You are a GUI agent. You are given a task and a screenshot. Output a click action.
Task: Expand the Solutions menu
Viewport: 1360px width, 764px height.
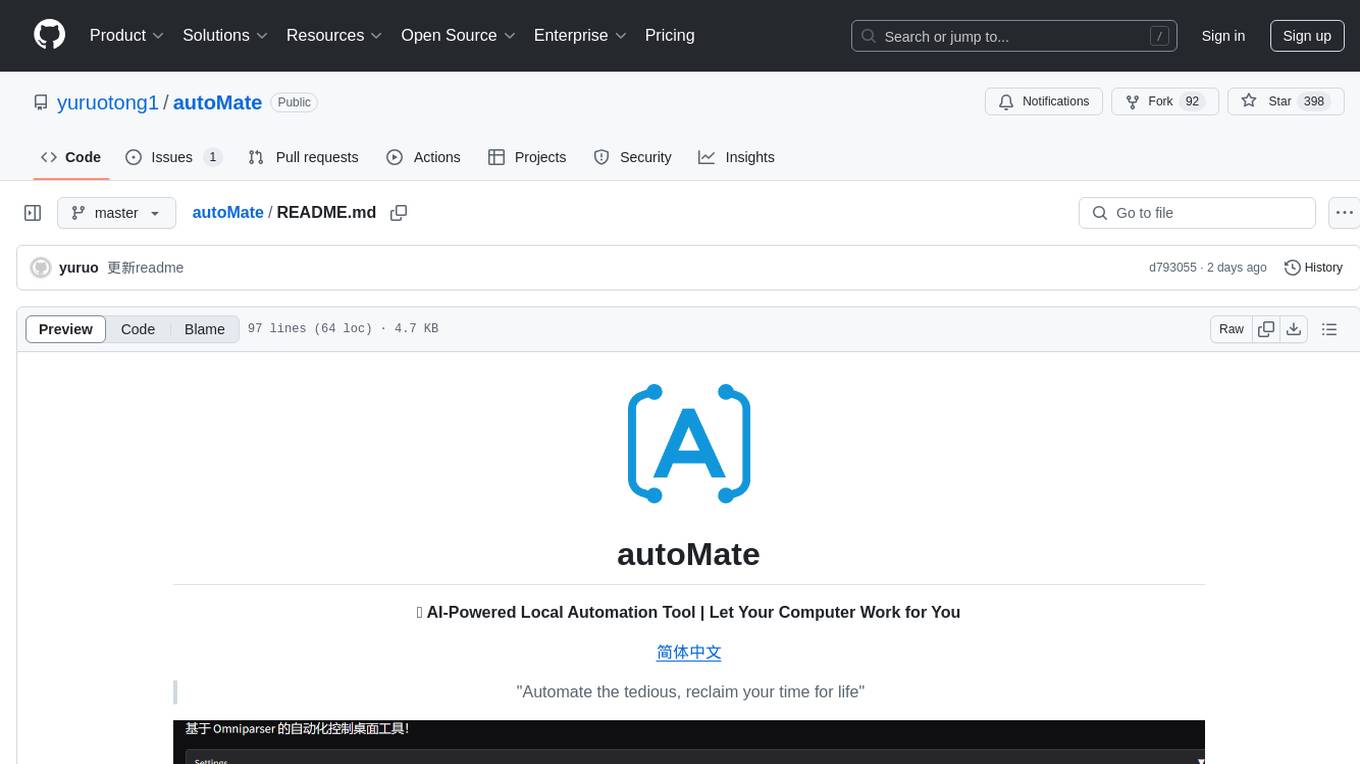225,35
